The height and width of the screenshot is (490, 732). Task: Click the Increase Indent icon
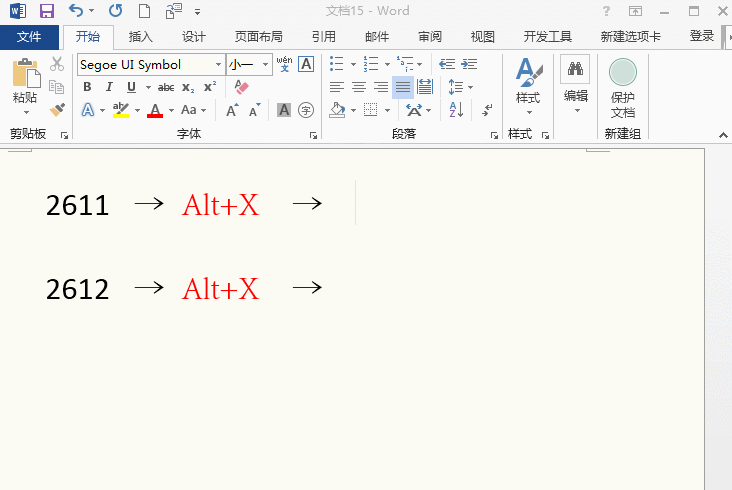[x=469, y=65]
